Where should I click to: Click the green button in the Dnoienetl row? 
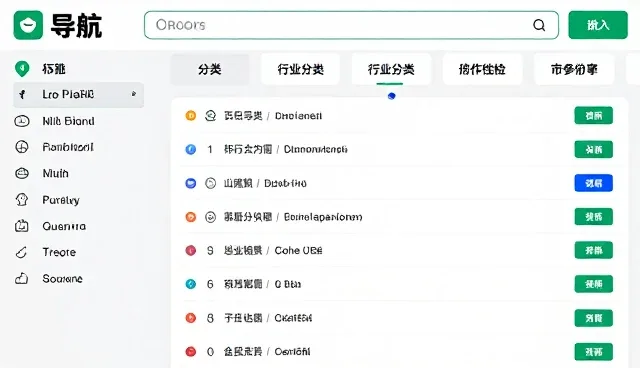pos(593,116)
